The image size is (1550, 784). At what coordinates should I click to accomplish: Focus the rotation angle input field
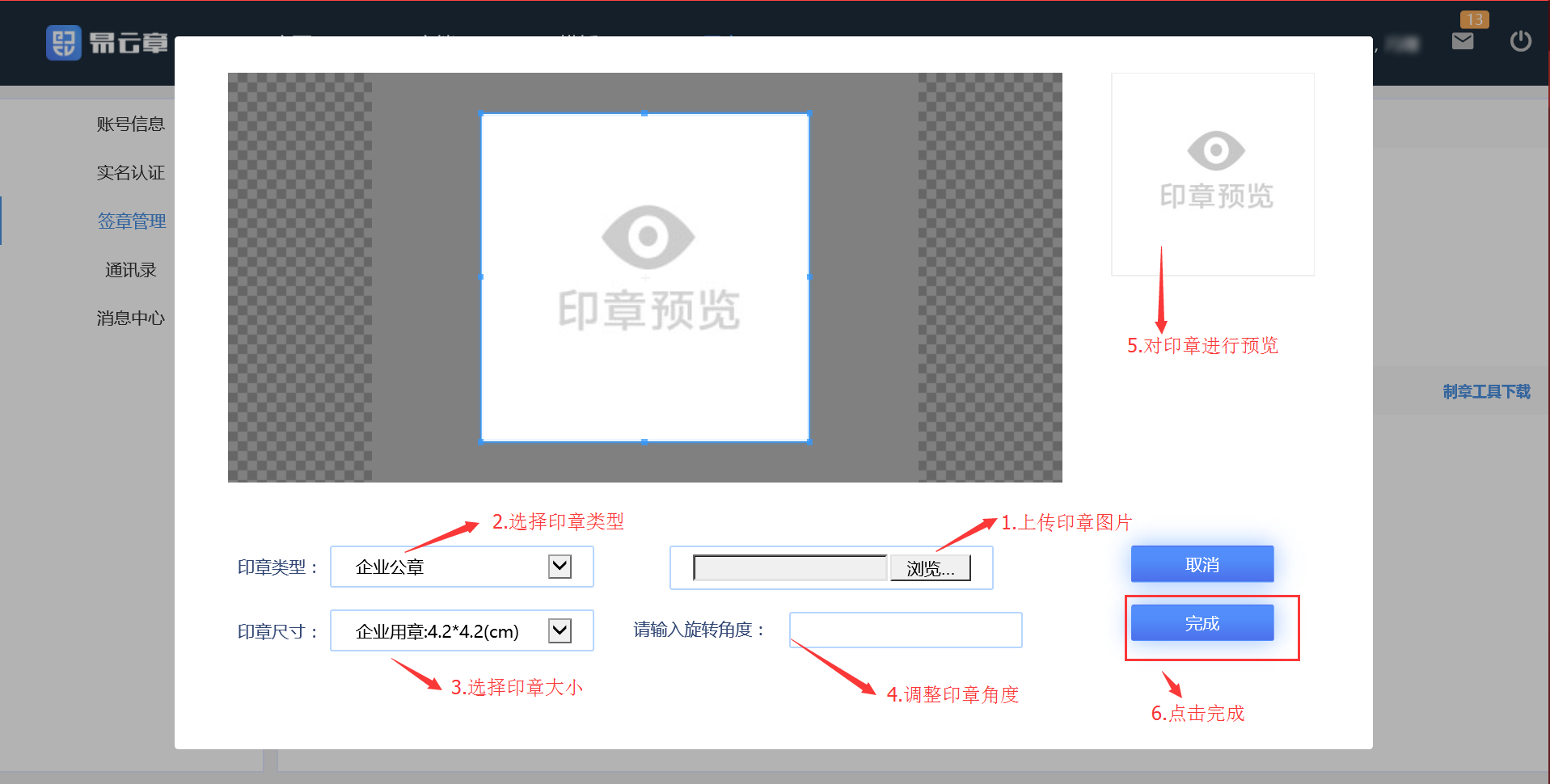coord(905,630)
